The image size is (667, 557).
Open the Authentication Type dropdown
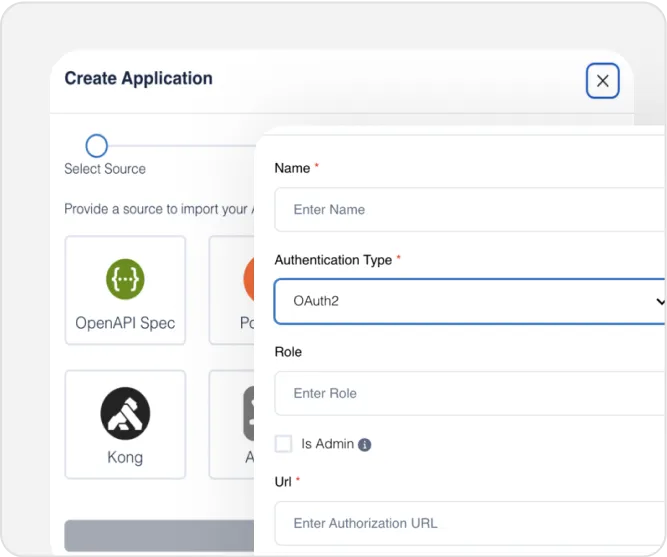470,301
